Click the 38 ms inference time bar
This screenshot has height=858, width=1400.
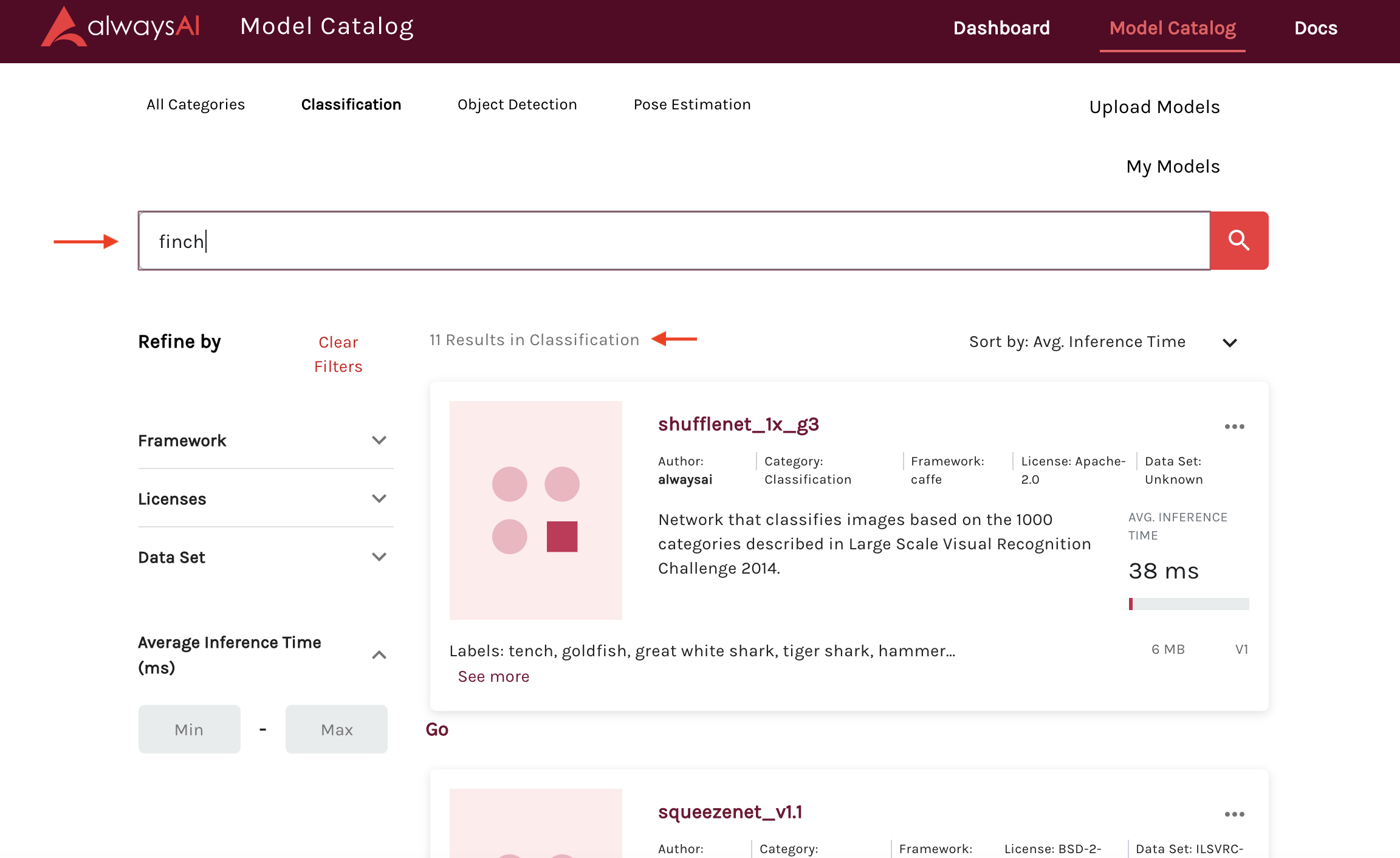(x=1189, y=604)
